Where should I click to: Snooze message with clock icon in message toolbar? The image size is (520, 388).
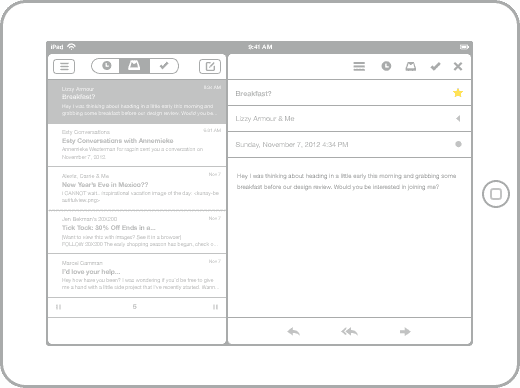tap(386, 66)
